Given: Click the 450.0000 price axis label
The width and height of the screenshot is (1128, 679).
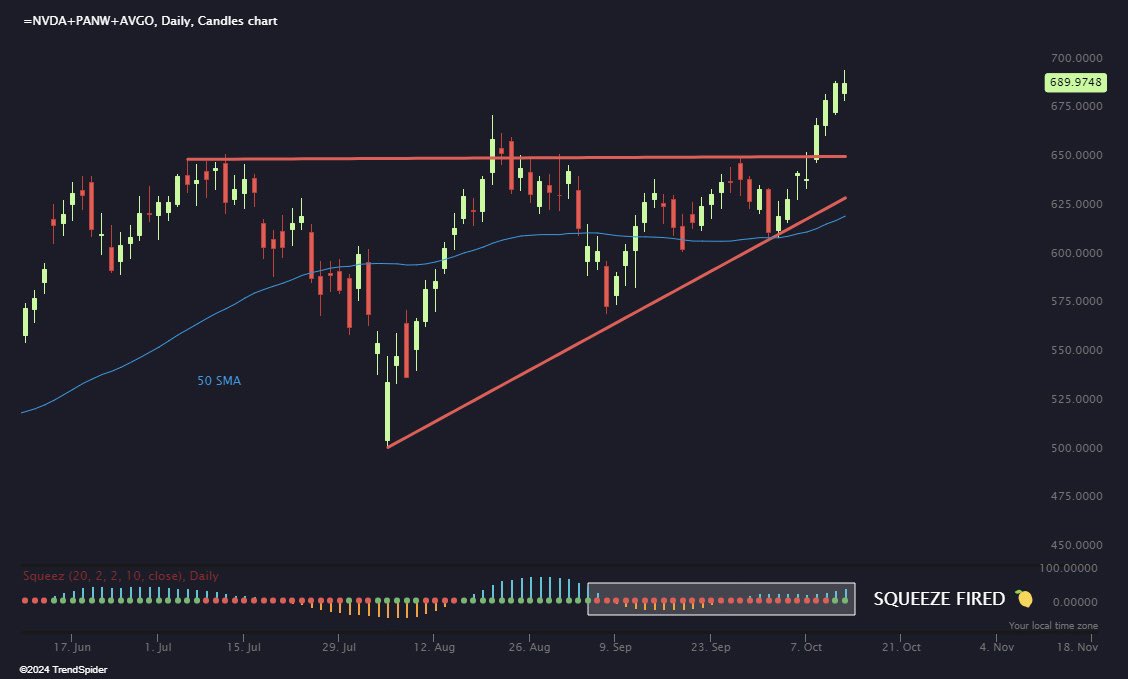Looking at the screenshot, I should 1076,544.
